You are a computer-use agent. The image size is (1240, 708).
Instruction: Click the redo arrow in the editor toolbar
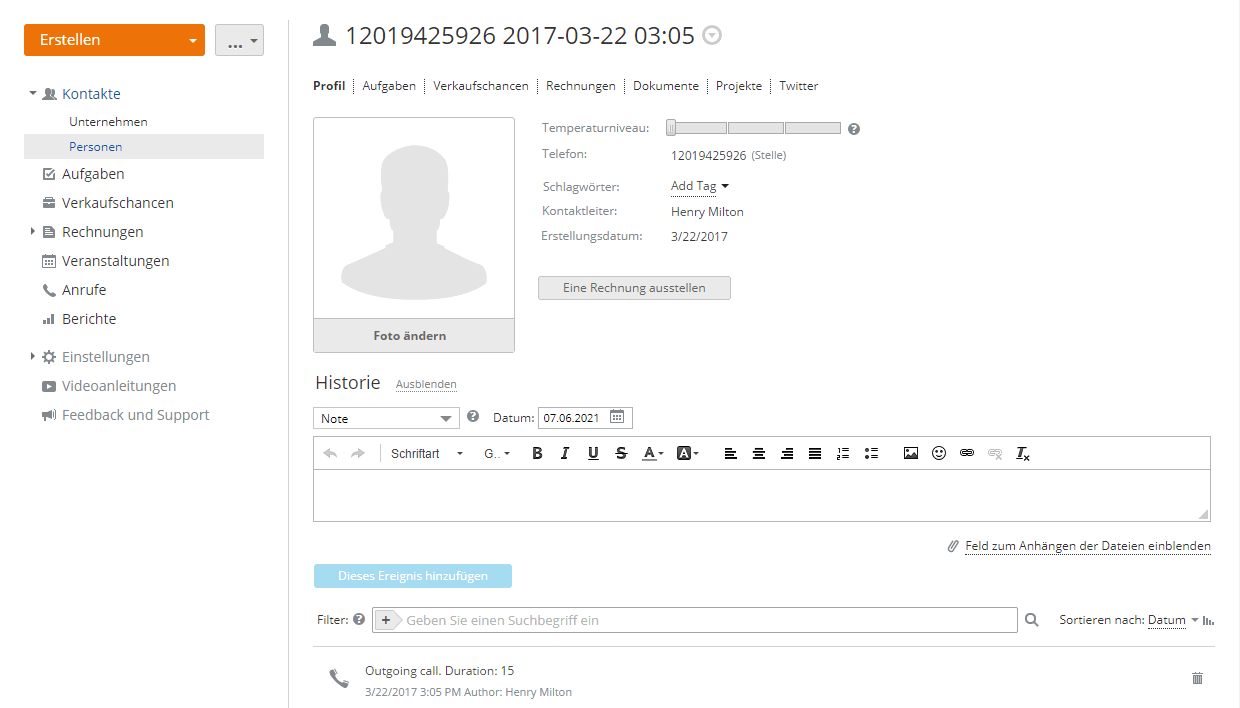coord(358,453)
